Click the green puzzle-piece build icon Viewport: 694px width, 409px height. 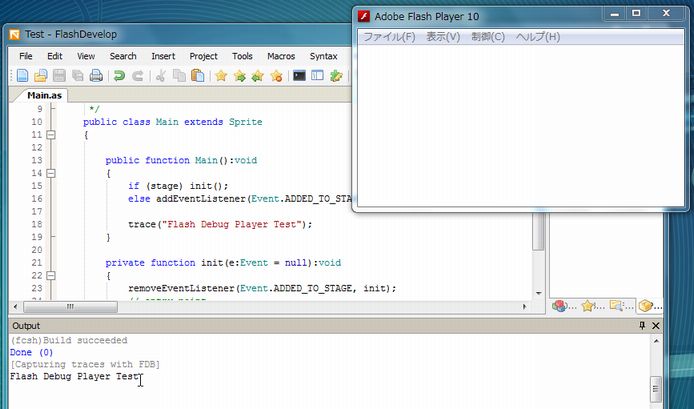336,76
